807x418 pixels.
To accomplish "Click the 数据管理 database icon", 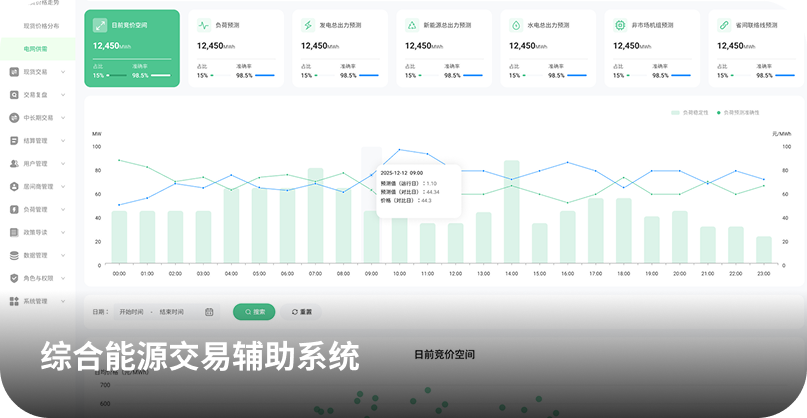I will tap(14, 255).
